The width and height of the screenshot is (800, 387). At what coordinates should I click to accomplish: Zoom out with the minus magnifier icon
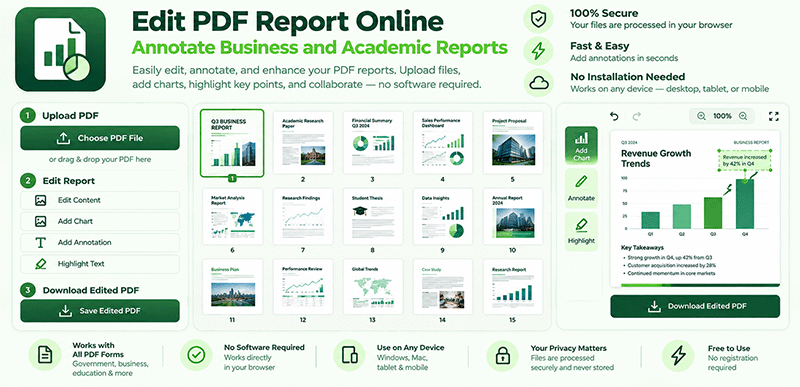[701, 116]
